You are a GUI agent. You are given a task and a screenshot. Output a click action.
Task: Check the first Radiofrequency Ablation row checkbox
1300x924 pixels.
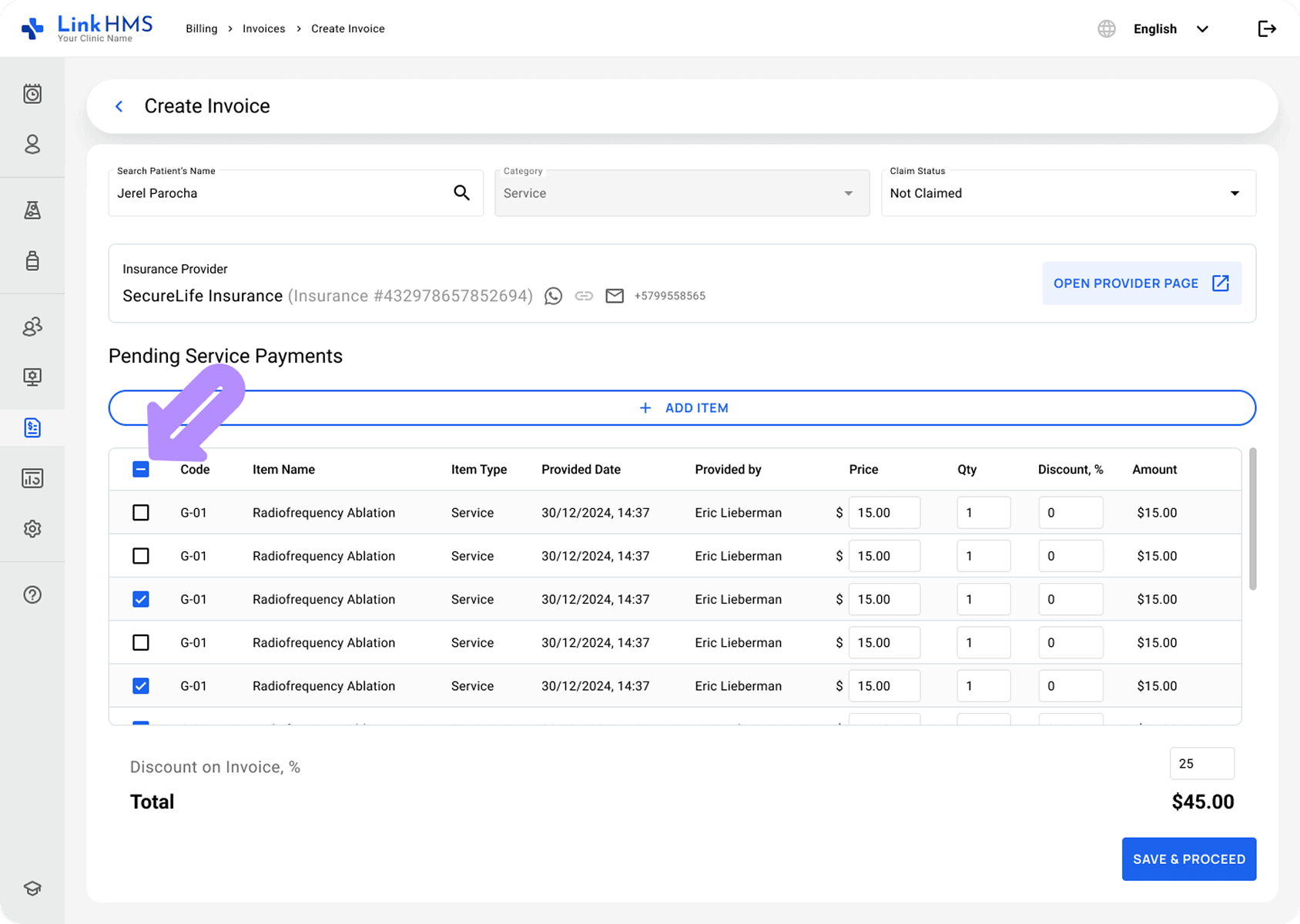141,512
